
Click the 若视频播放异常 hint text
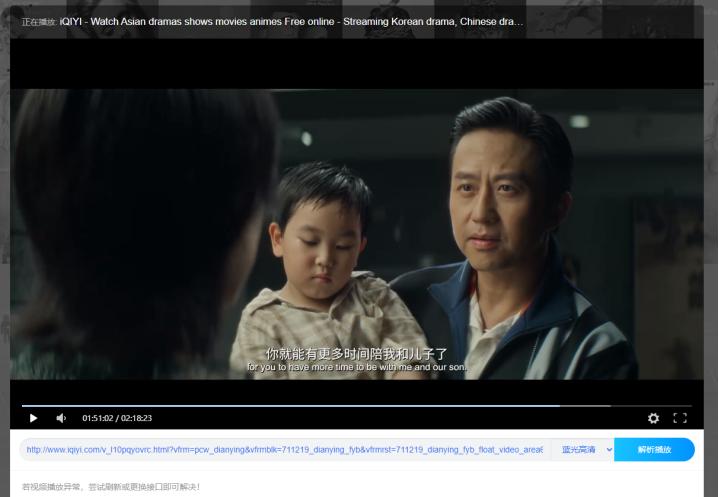coord(111,486)
